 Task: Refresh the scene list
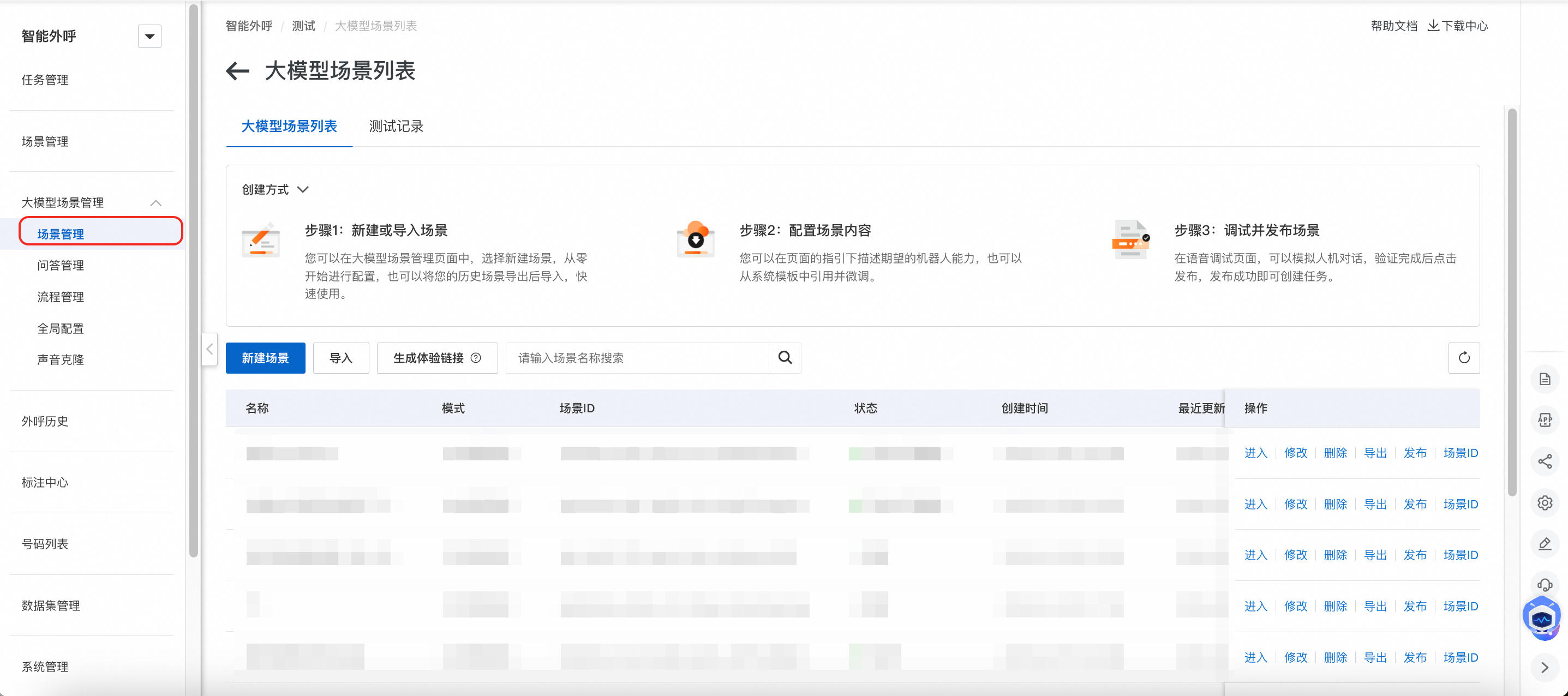(1463, 358)
